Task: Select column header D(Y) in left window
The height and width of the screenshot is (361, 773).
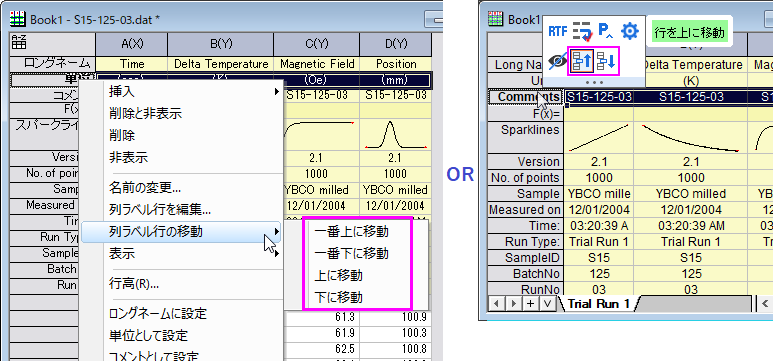Action: coord(396,44)
